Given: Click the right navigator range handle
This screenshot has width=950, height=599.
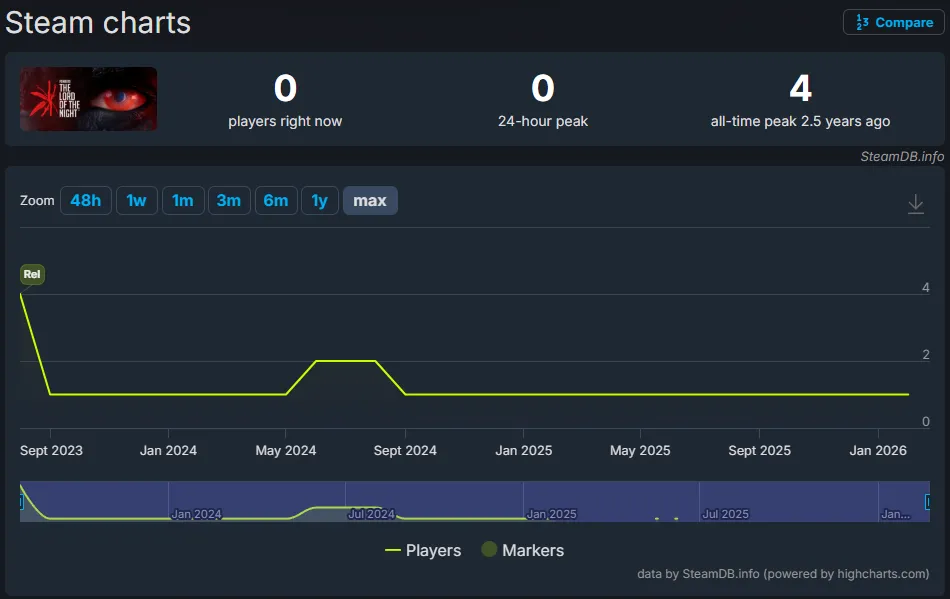Looking at the screenshot, I should click(x=928, y=502).
